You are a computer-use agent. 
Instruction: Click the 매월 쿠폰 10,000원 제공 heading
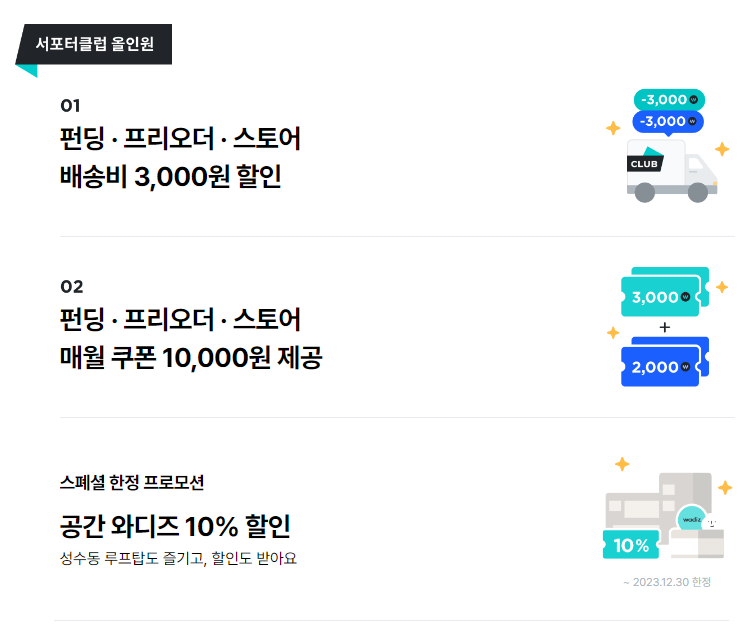pos(191,357)
